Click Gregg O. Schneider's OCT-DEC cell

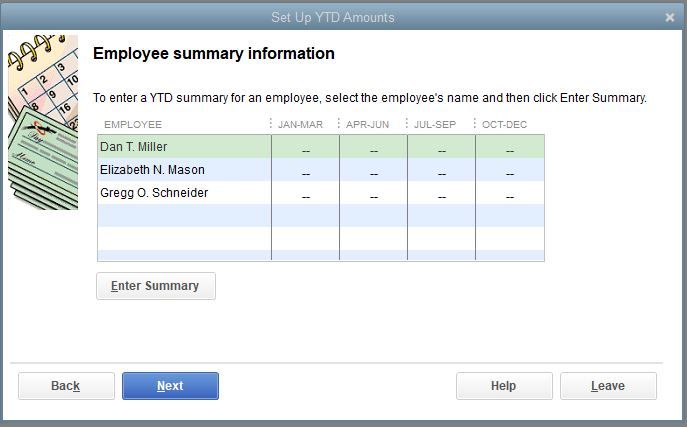[x=509, y=194]
